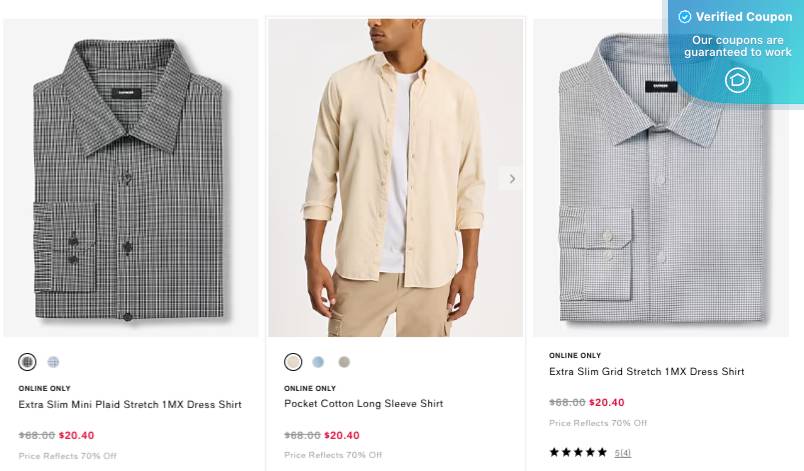Image resolution: width=804 pixels, height=471 pixels.
Task: Click the $20.40 price of Grid Stretch shirt
Action: click(x=607, y=403)
